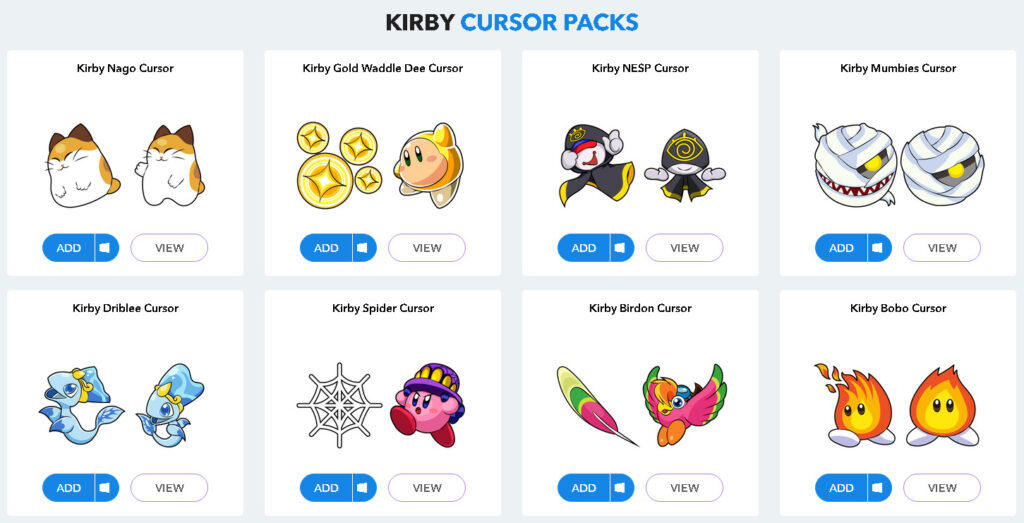View the Kirby Mumbies cursor pack
This screenshot has width=1024, height=523.
click(942, 248)
